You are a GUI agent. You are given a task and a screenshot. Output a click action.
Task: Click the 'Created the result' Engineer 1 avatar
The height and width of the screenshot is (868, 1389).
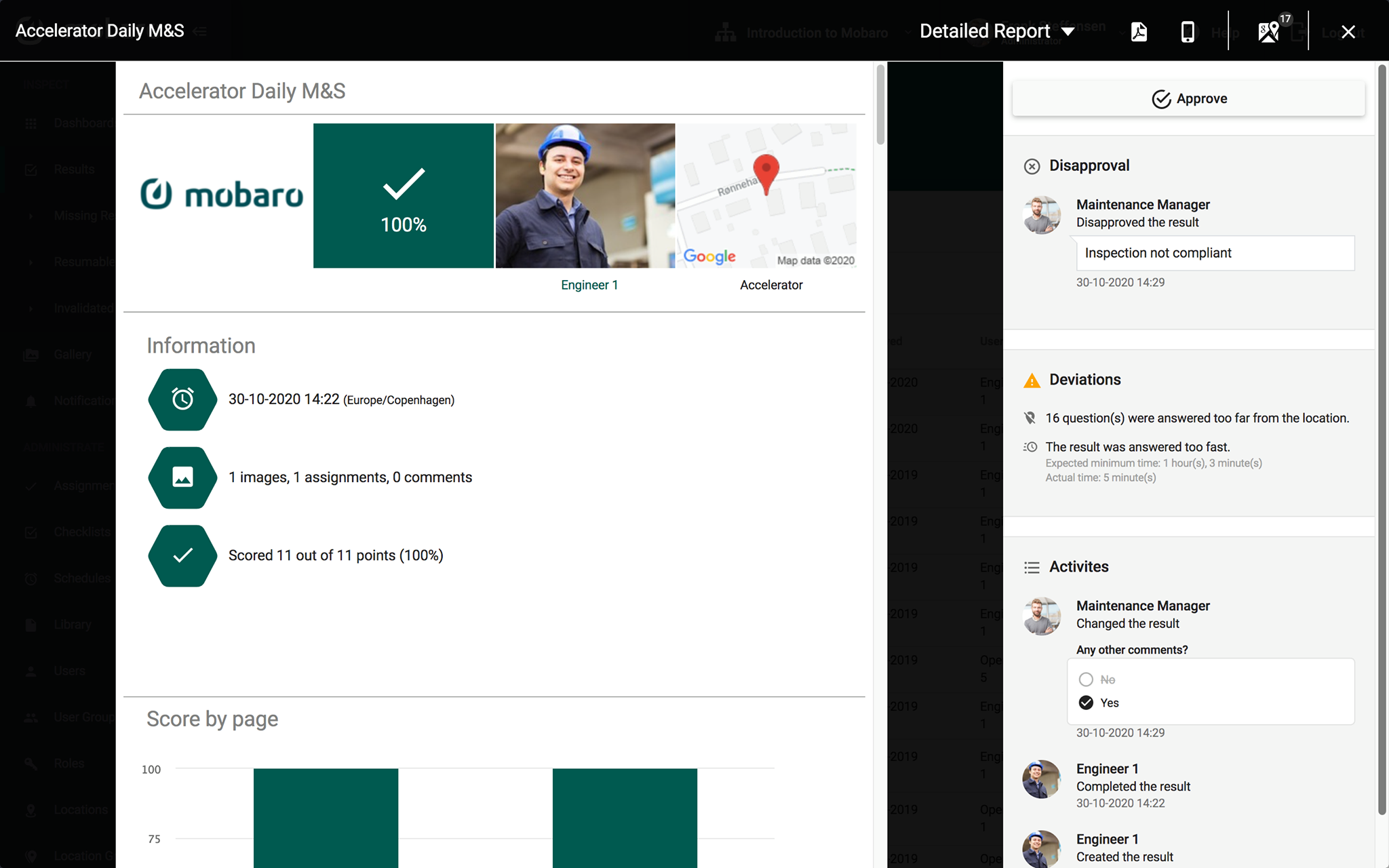[x=1042, y=849]
